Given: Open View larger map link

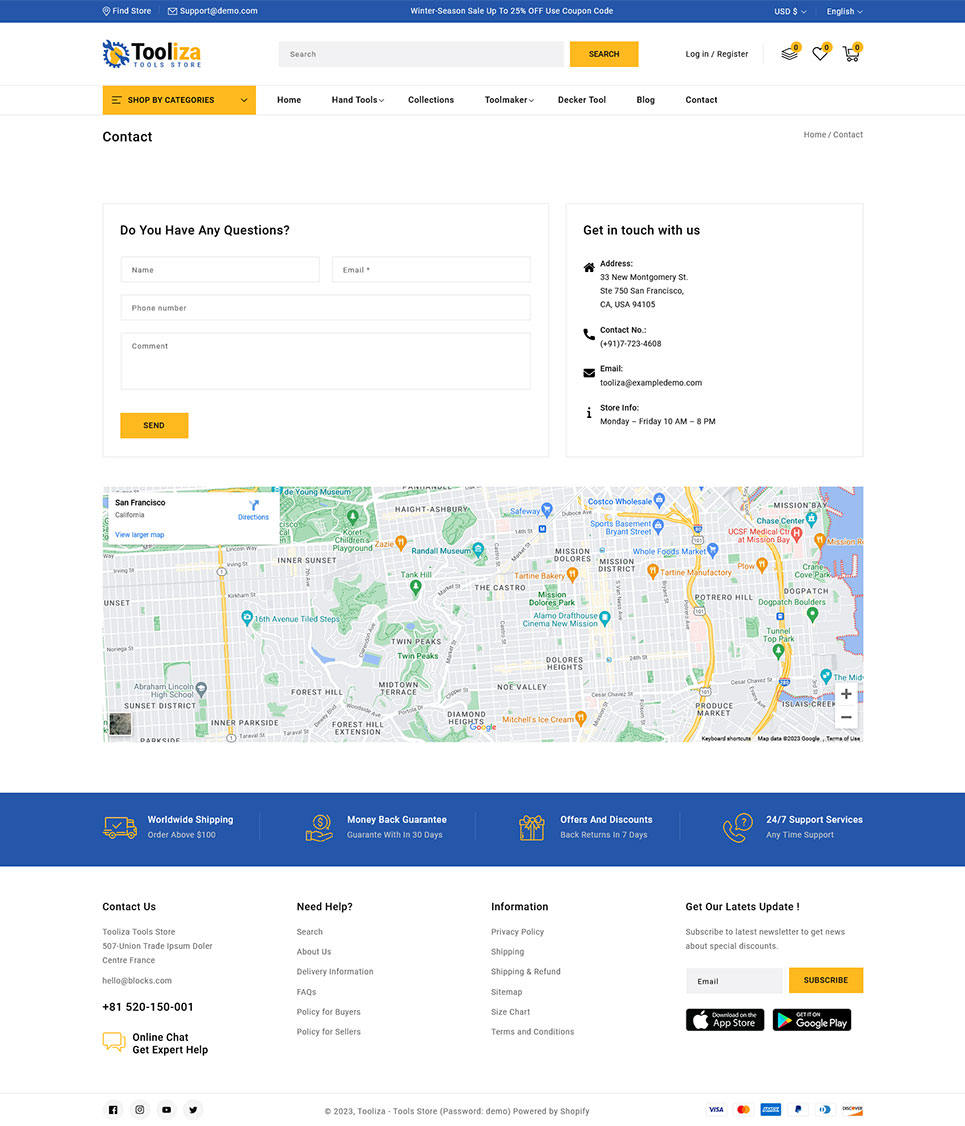Looking at the screenshot, I should 139,535.
